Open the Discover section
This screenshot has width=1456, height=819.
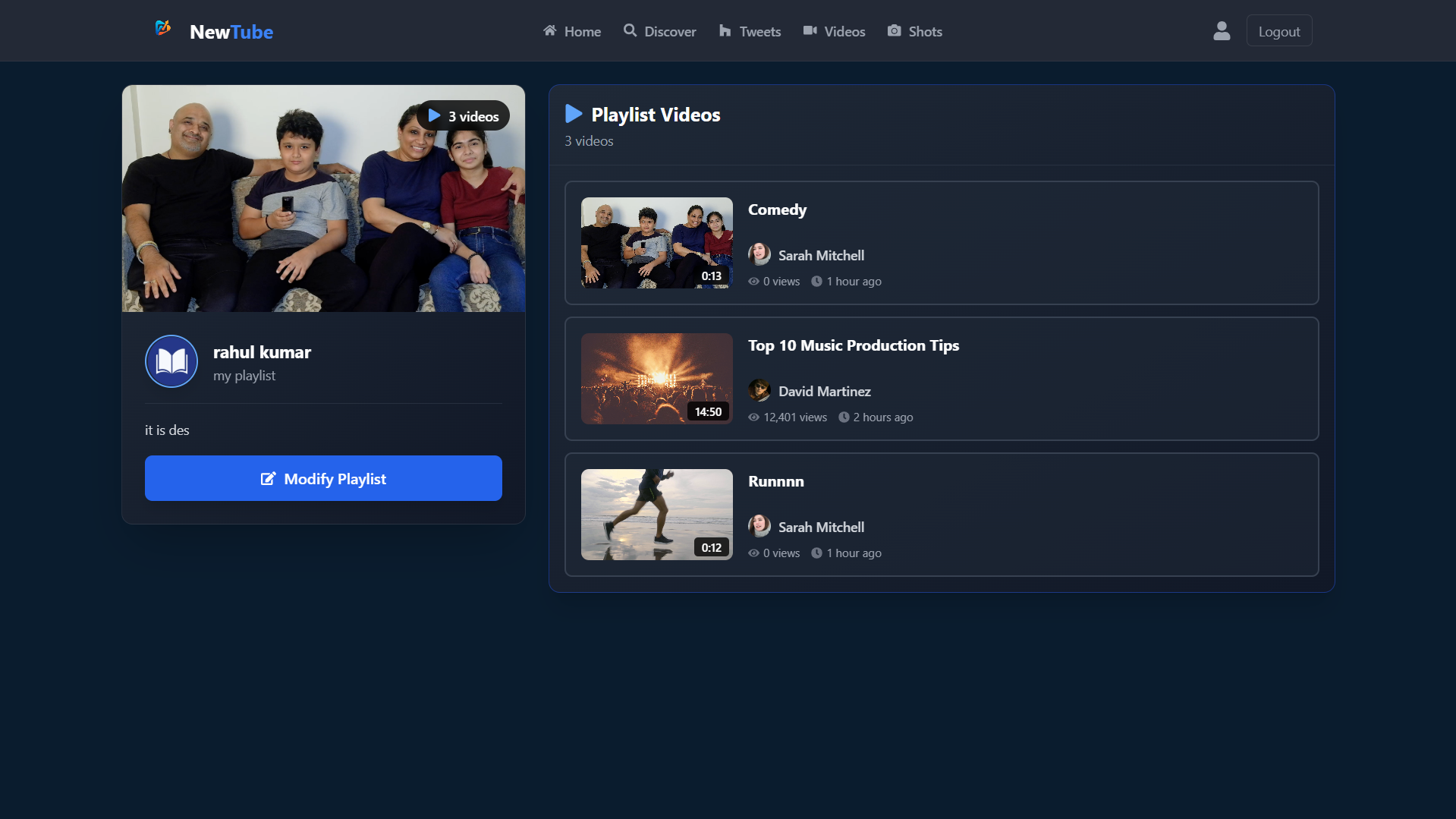[x=659, y=31]
